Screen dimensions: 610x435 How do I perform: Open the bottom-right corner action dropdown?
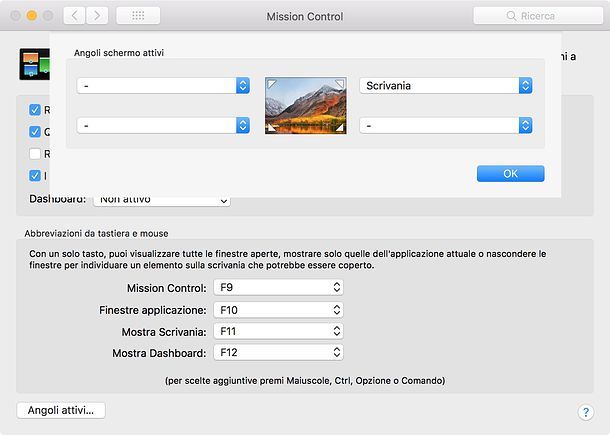[x=446, y=126]
